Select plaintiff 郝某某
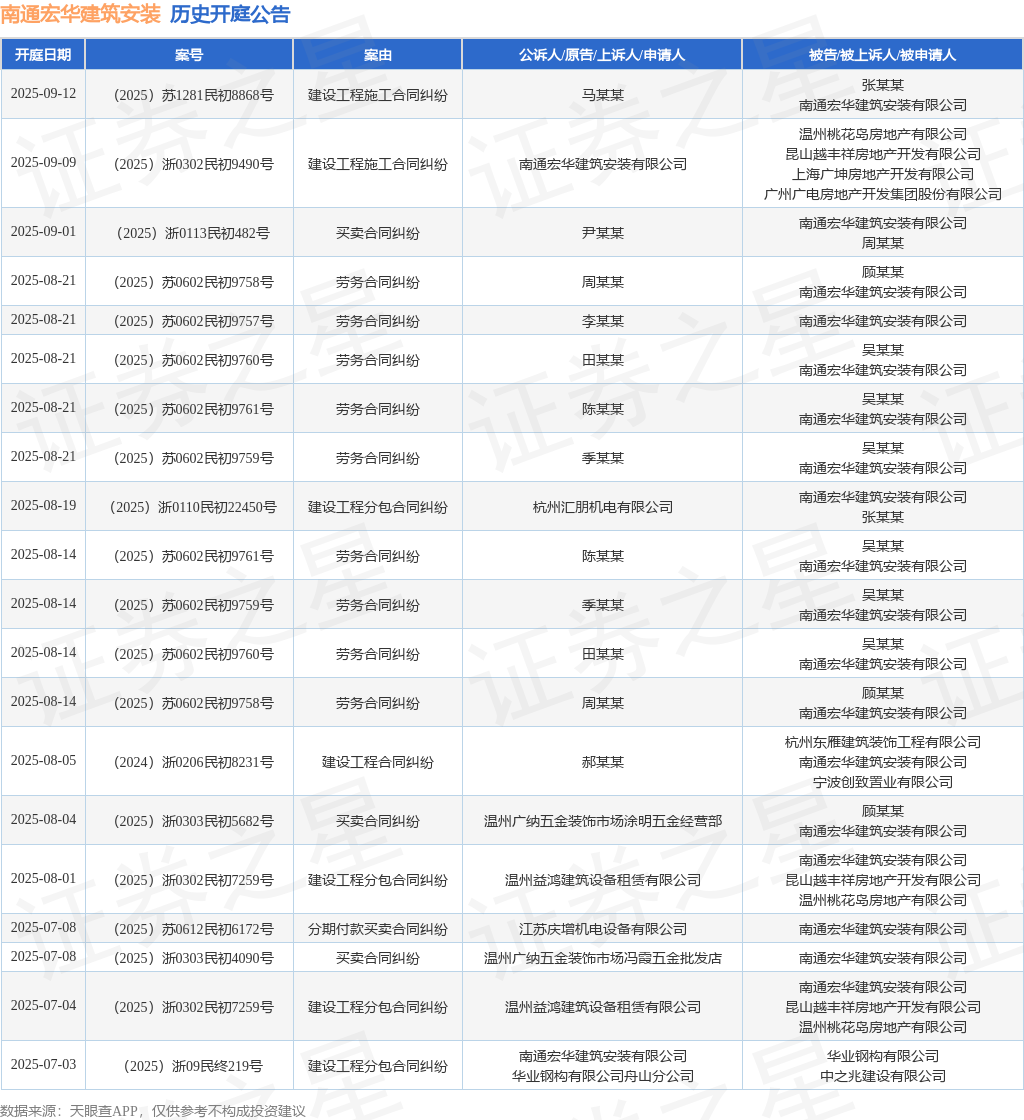The width and height of the screenshot is (1024, 1120). pos(603,762)
